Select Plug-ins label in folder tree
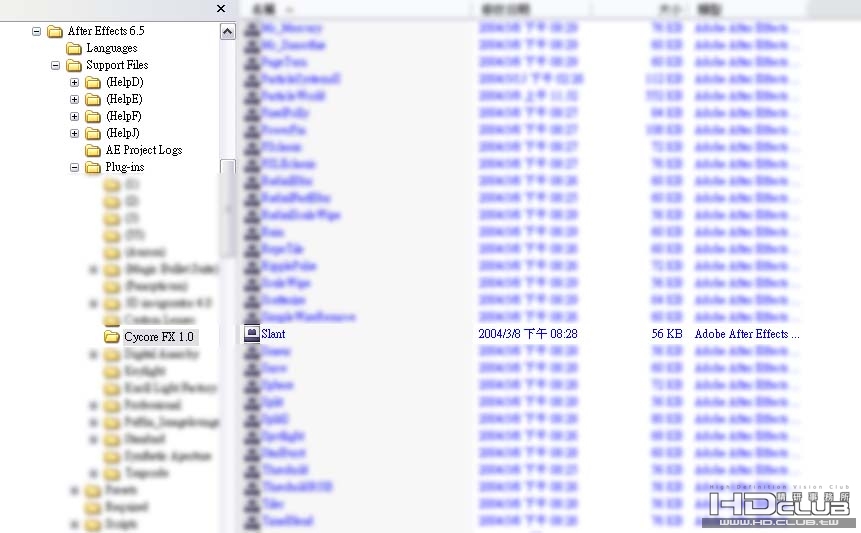The width and height of the screenshot is (861, 533). tap(125, 167)
